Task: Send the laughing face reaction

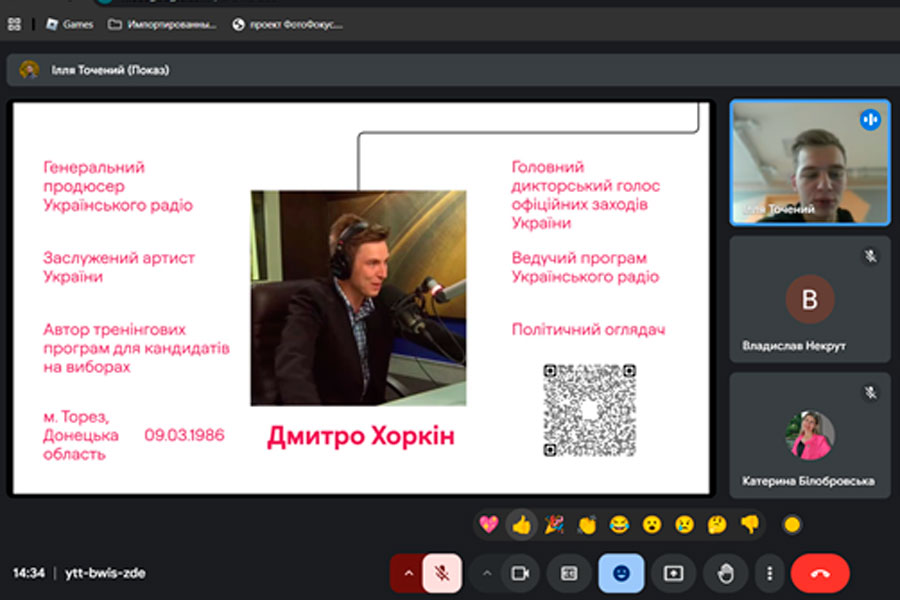Action: [619, 524]
